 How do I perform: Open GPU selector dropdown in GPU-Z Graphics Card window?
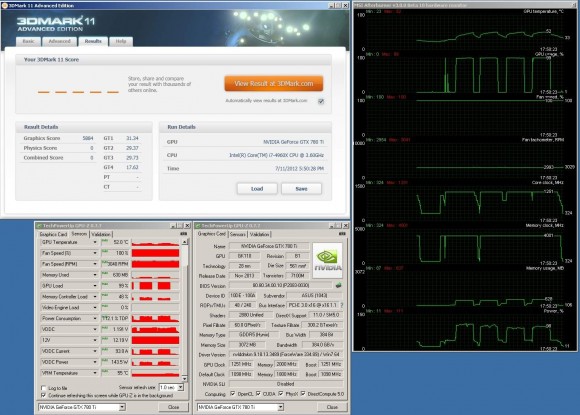pyautogui.click(x=280, y=407)
